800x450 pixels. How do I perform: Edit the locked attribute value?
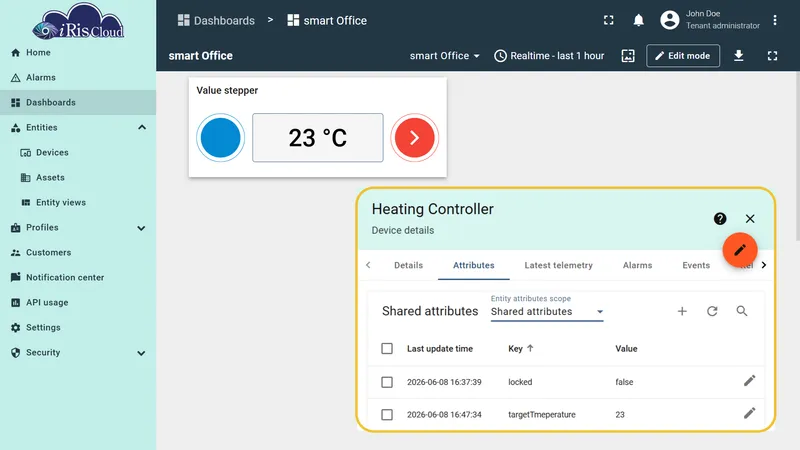749,381
